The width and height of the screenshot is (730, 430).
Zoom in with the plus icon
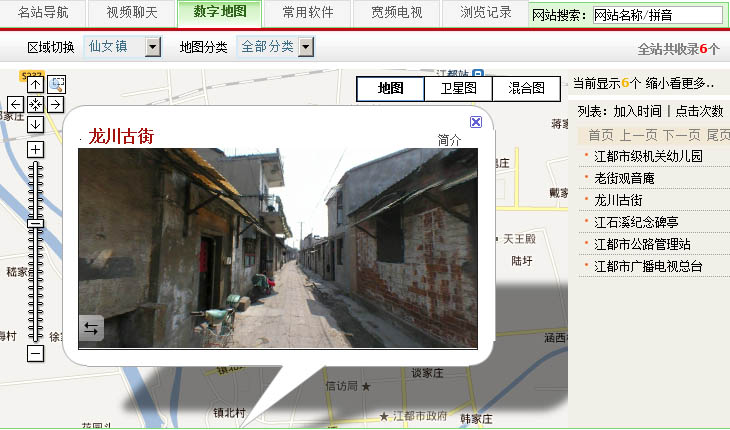pos(35,149)
